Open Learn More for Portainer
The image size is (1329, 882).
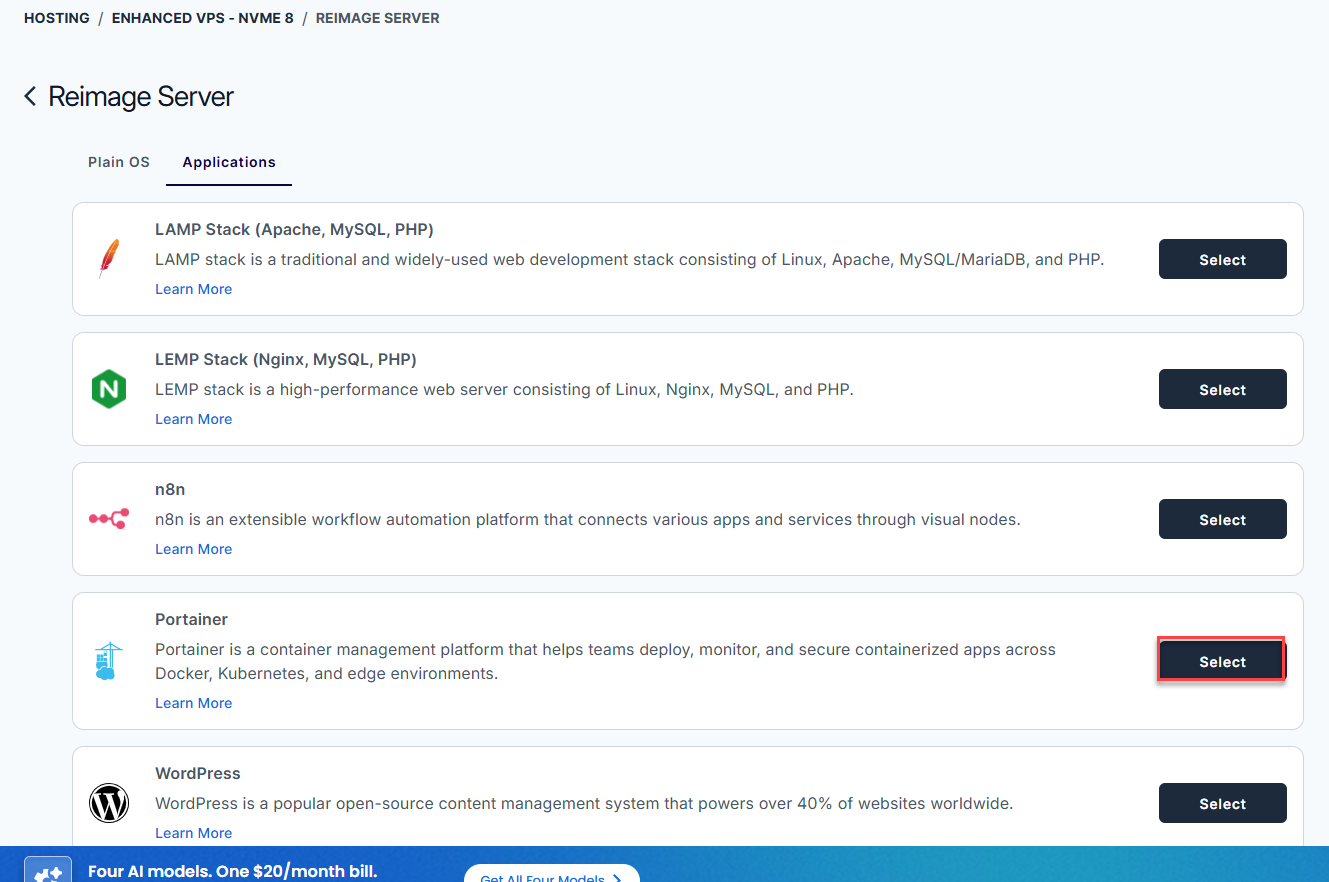(194, 703)
